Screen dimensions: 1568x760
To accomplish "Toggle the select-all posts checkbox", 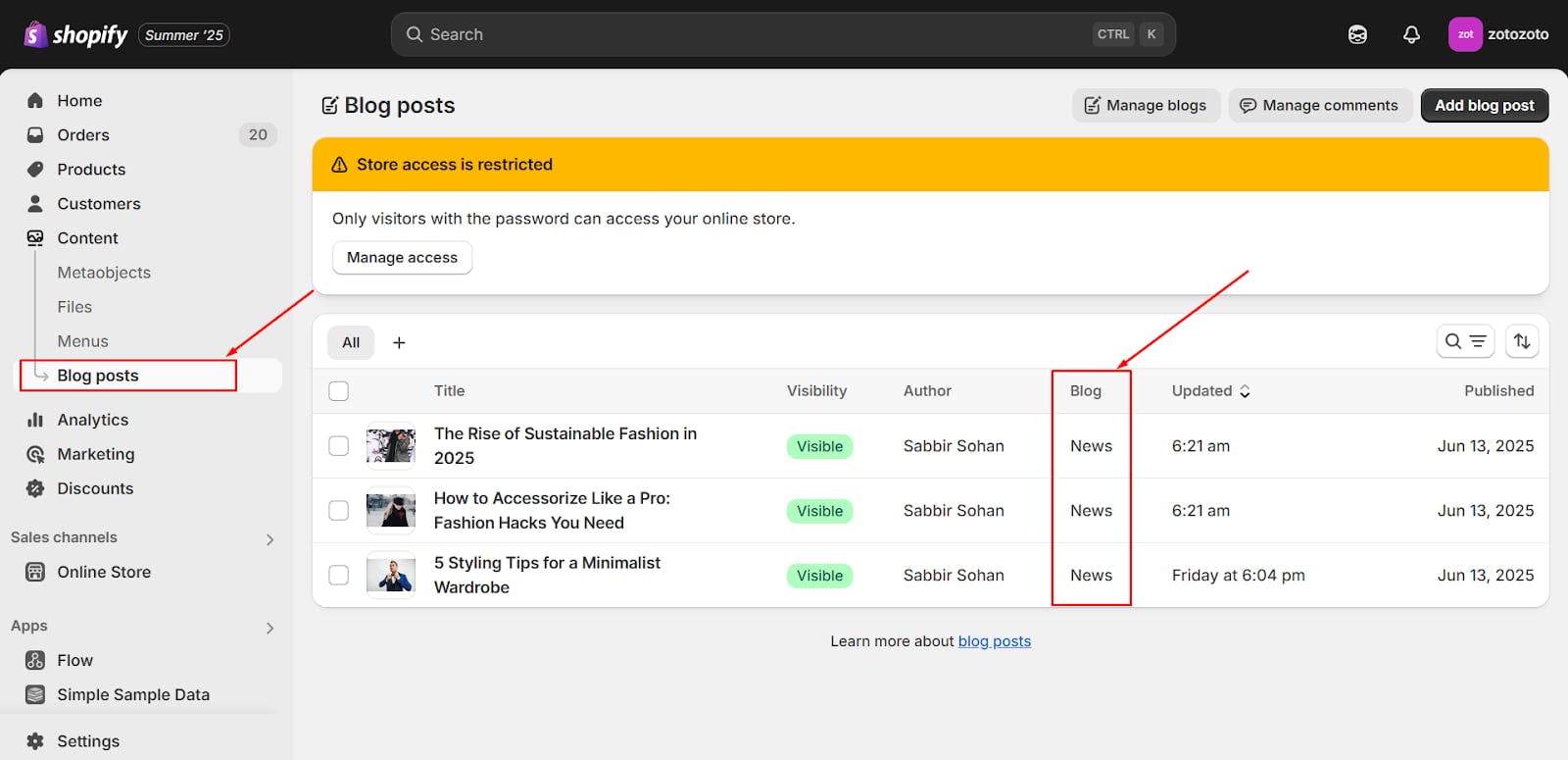I will [339, 391].
